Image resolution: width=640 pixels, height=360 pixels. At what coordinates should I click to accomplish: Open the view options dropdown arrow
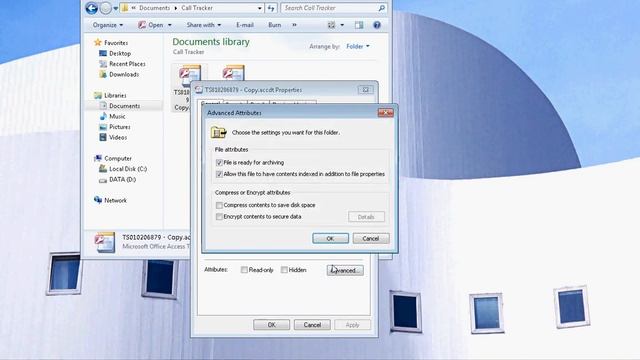(342, 25)
